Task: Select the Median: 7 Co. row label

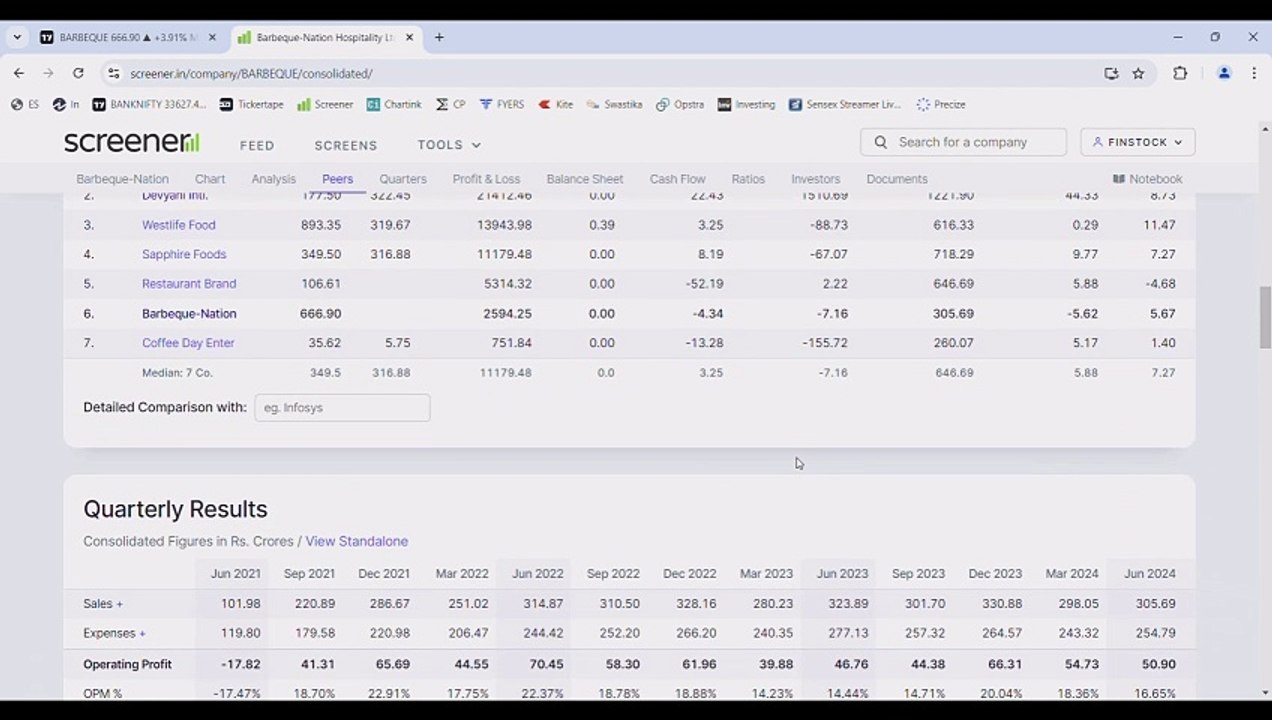Action: pos(177,373)
